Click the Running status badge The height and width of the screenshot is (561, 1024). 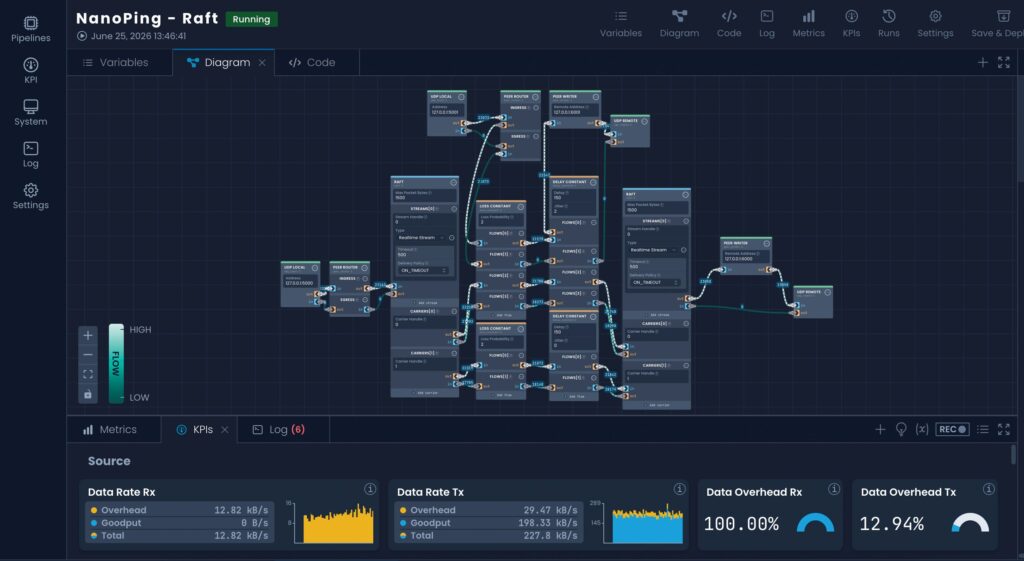(251, 19)
